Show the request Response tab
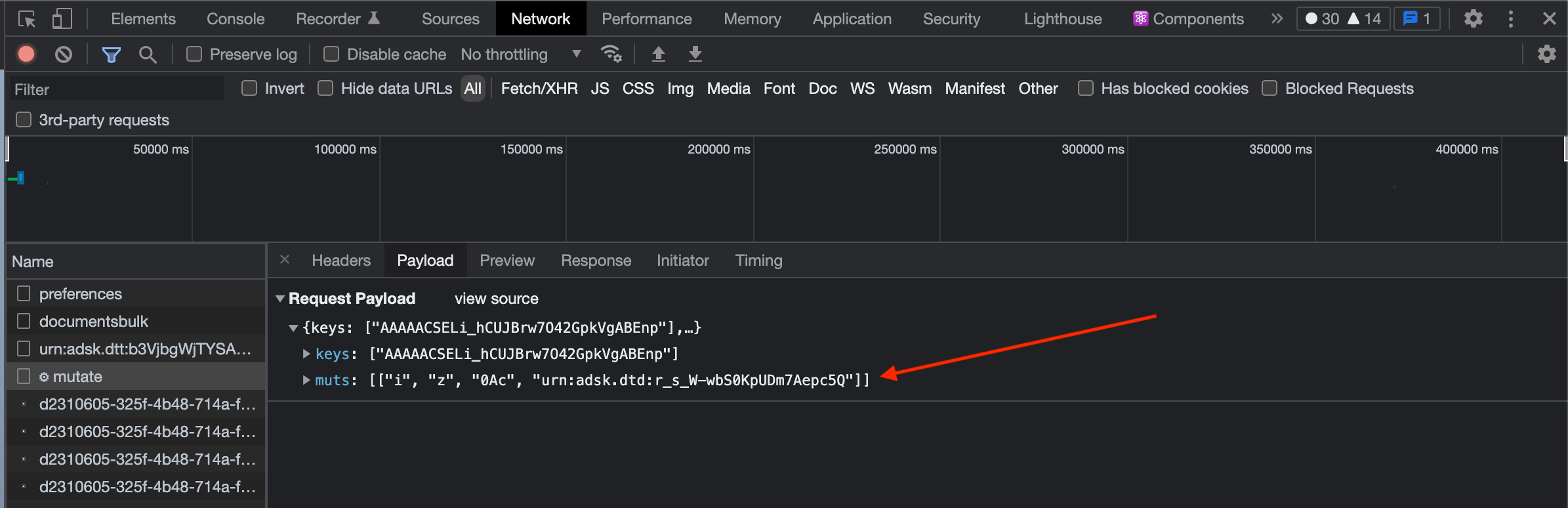Image resolution: width=1568 pixels, height=508 pixels. (596, 261)
